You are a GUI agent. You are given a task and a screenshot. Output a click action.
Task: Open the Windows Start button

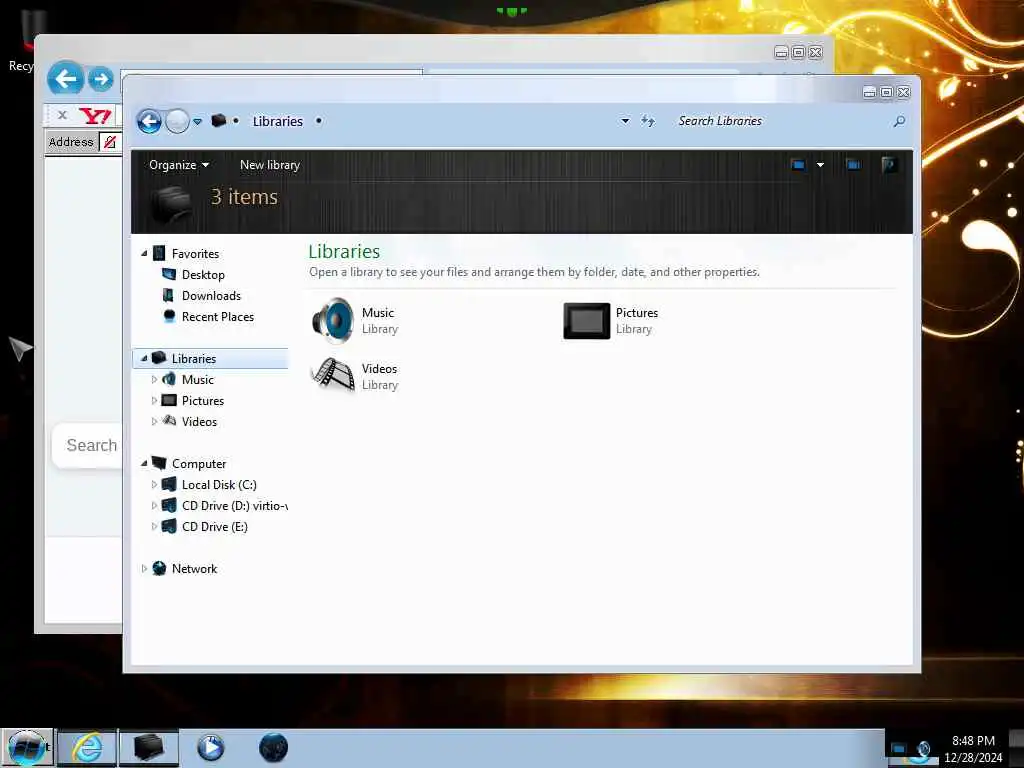click(x=27, y=748)
